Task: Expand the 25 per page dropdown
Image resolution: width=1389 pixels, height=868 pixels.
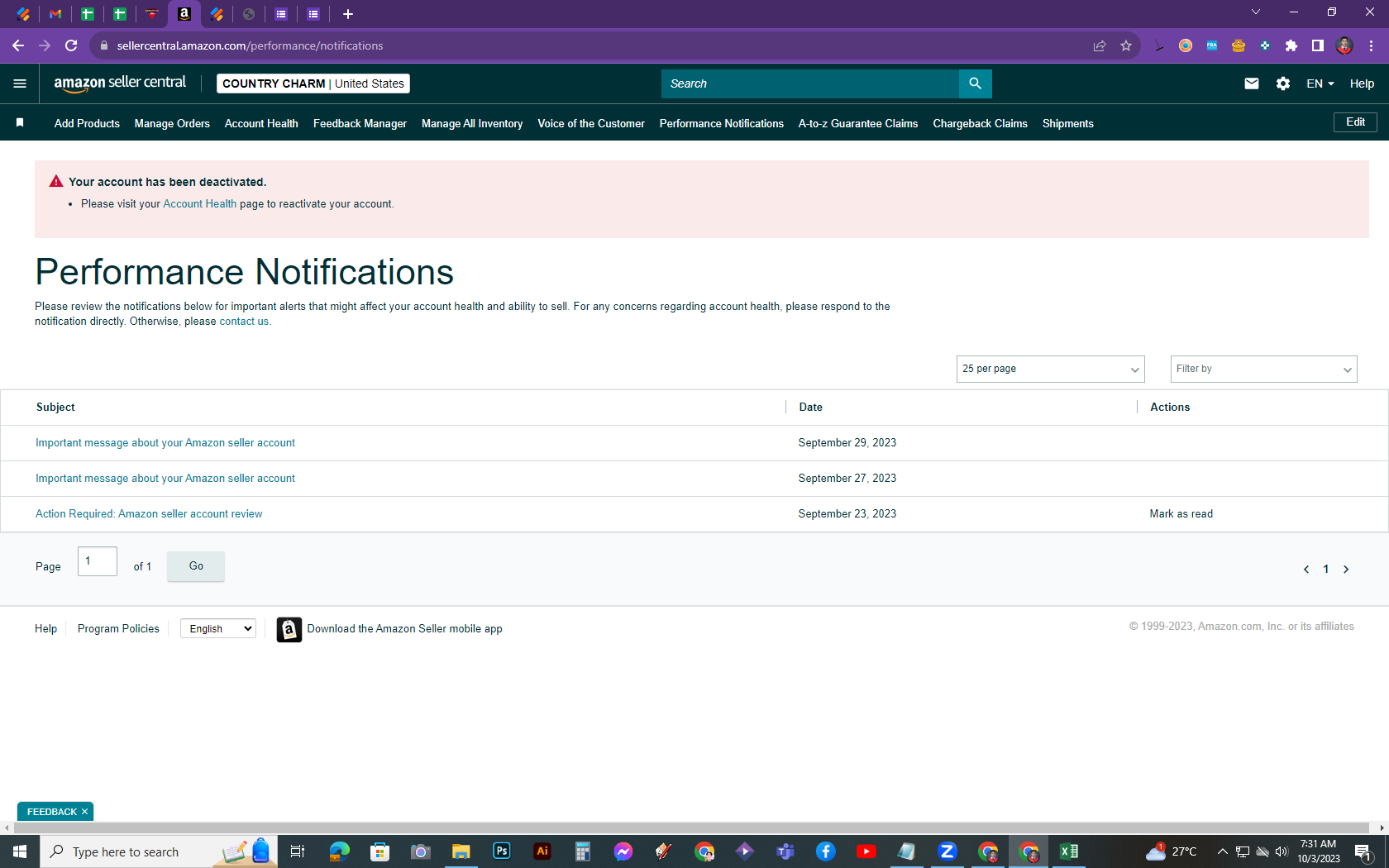Action: (1050, 369)
